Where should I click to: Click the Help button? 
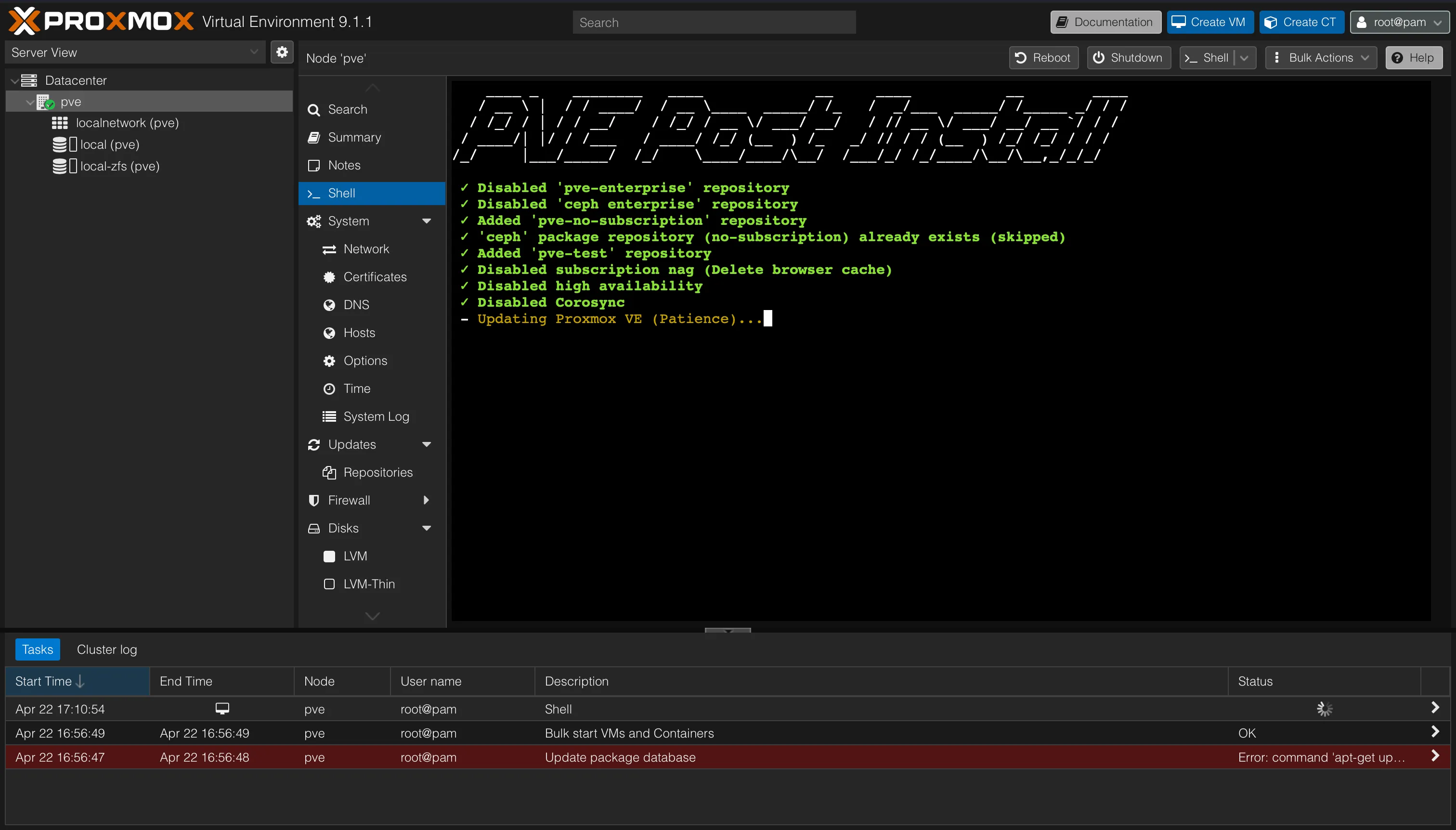click(x=1414, y=58)
